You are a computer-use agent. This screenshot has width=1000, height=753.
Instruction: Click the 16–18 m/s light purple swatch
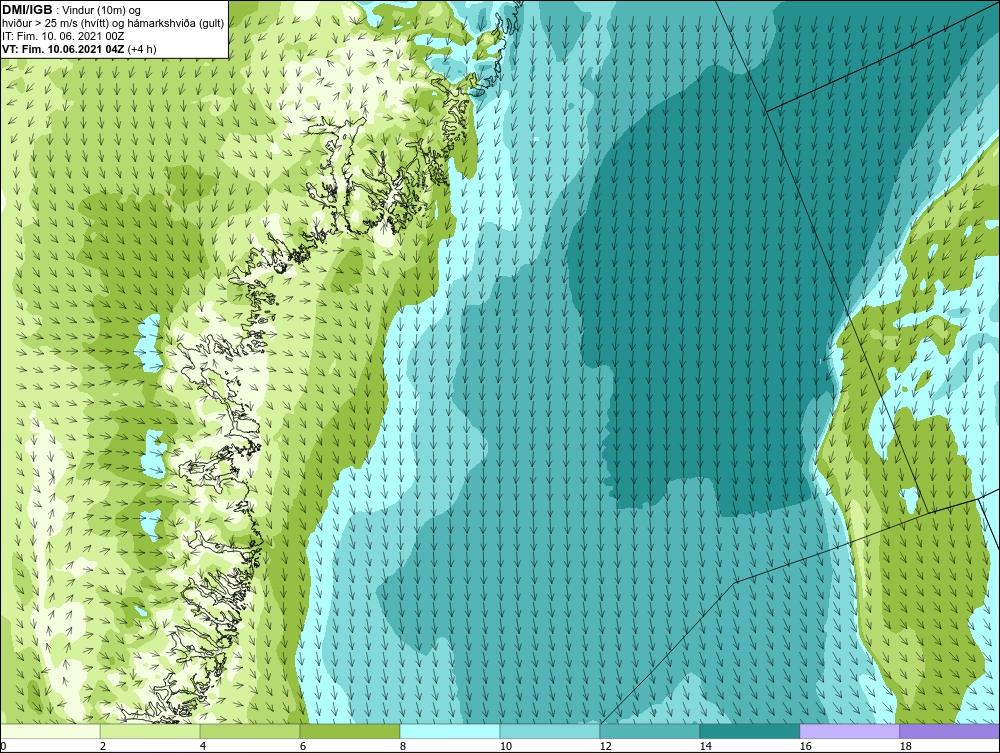pos(849,731)
